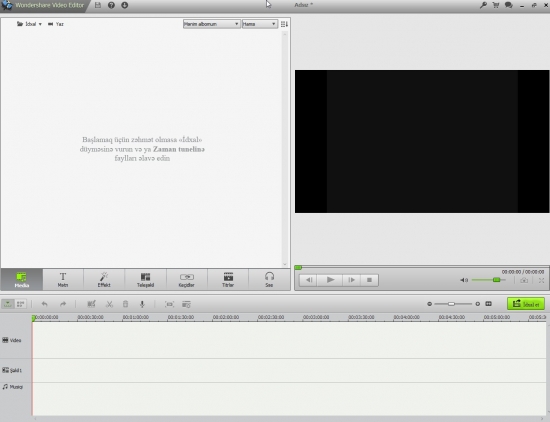The height and width of the screenshot is (422, 550).
Task: Click the save project icon in title bar
Action: tap(98, 5)
